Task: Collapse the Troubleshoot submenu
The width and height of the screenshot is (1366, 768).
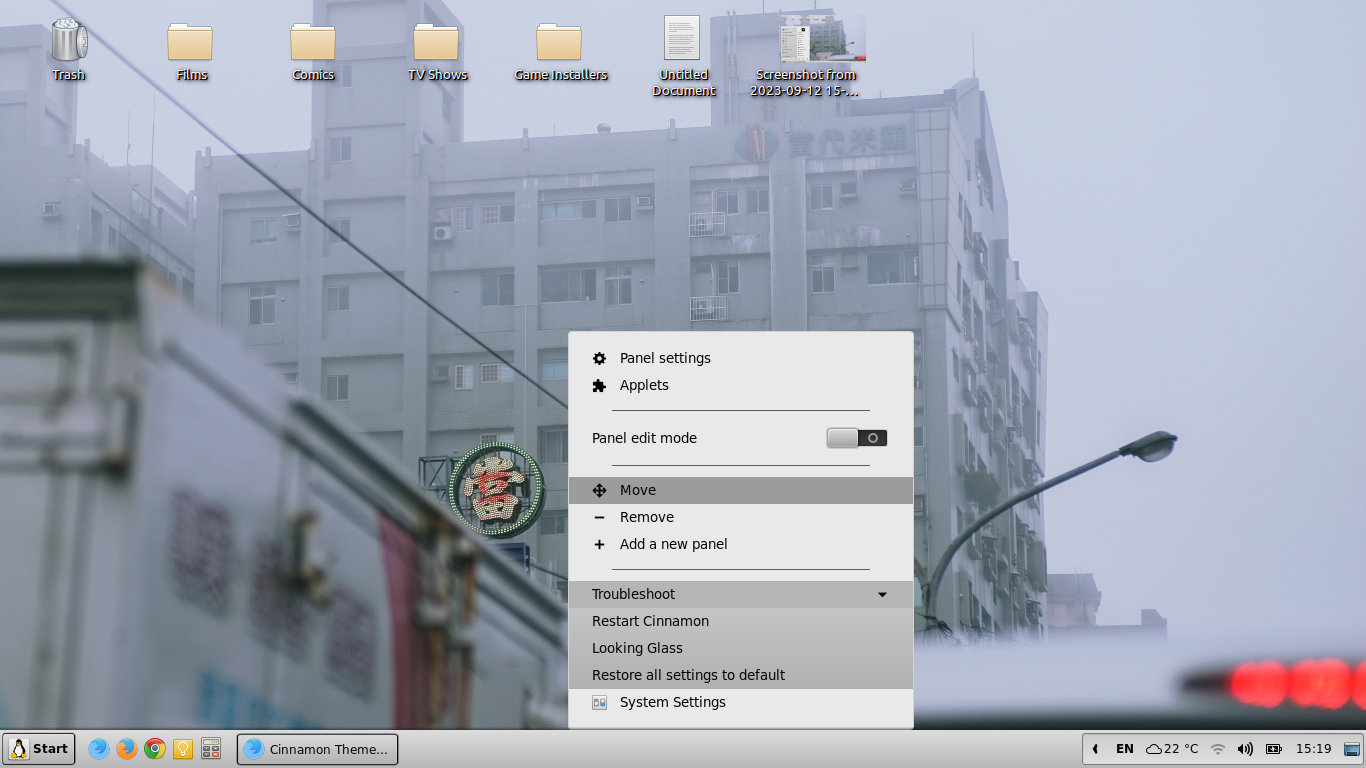Action: click(741, 594)
